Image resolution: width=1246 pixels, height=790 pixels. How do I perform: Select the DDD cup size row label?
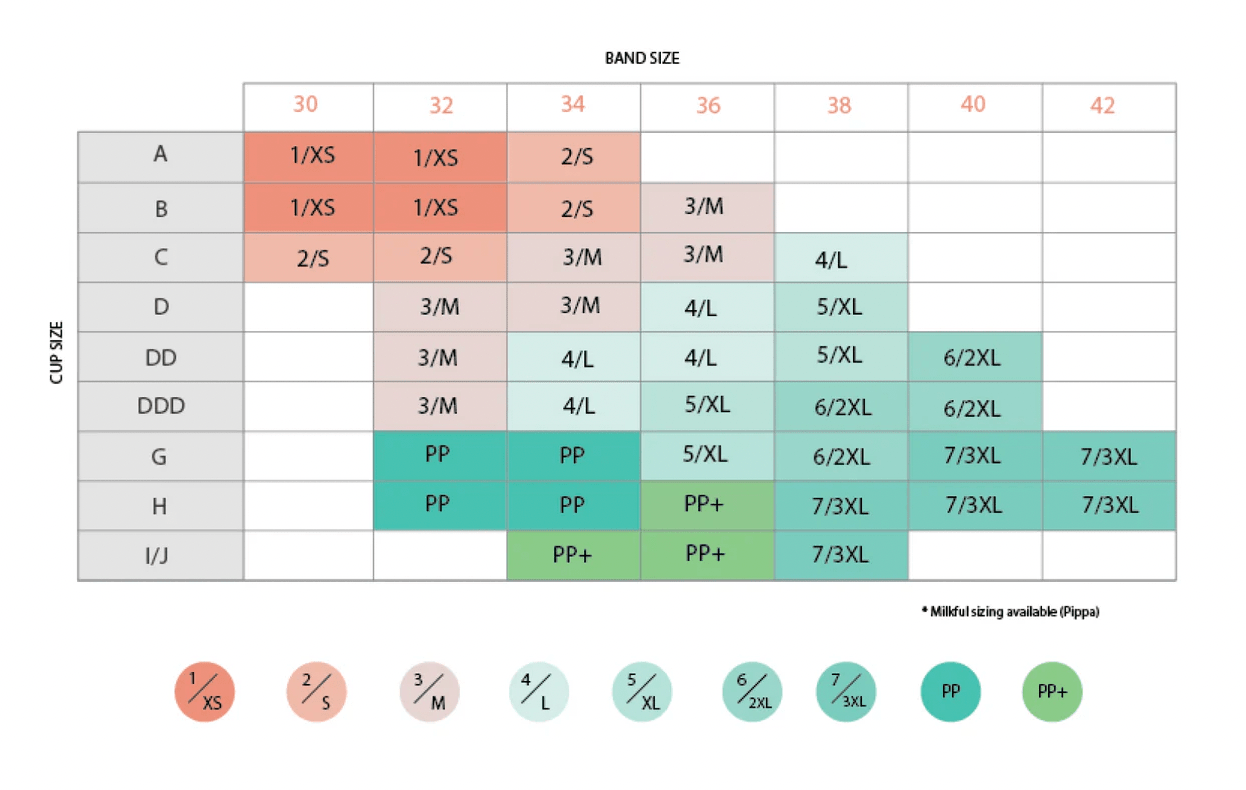coord(161,407)
